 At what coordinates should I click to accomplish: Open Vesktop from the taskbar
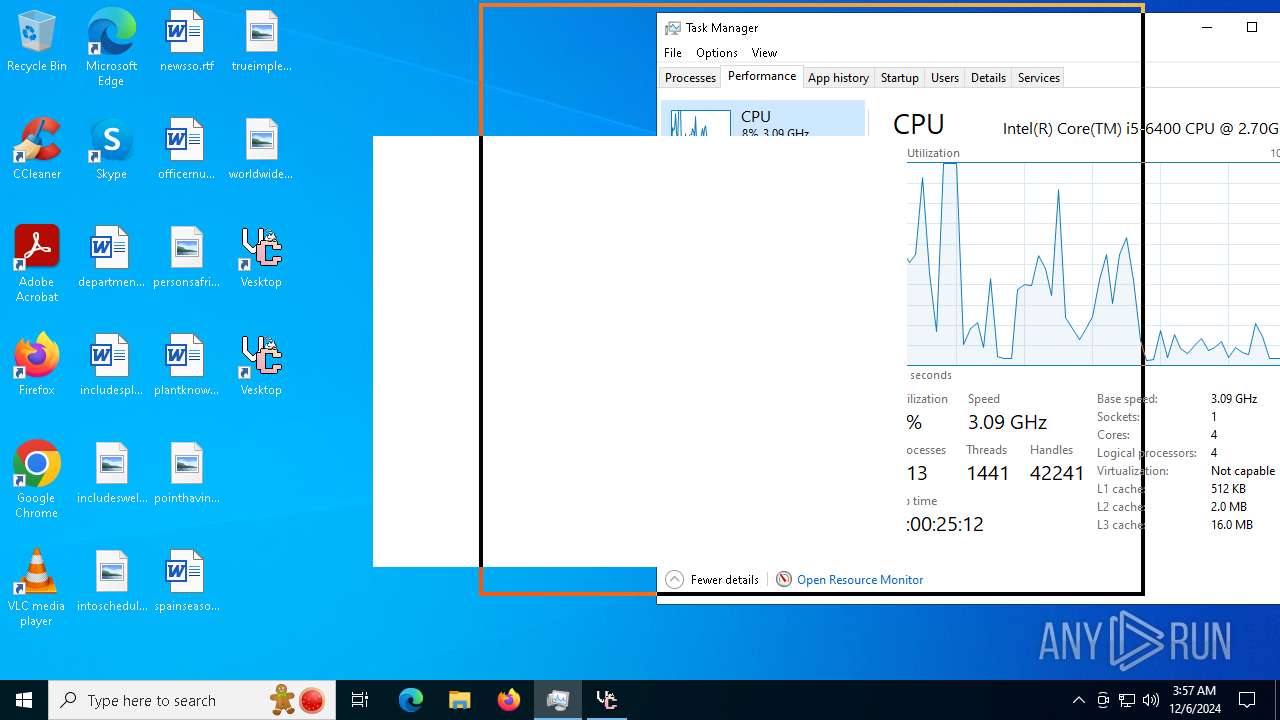606,700
